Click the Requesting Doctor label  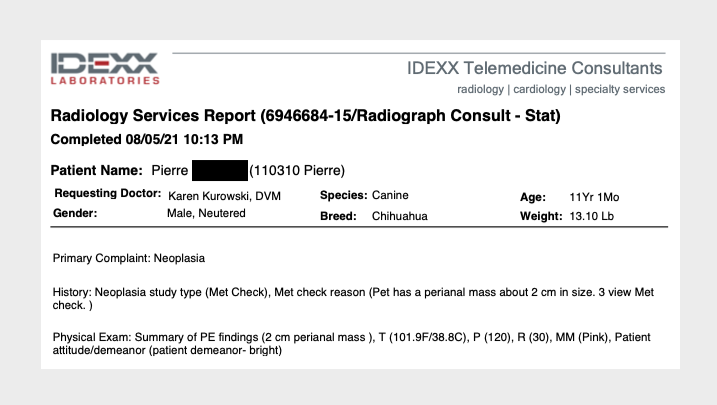[108, 194]
